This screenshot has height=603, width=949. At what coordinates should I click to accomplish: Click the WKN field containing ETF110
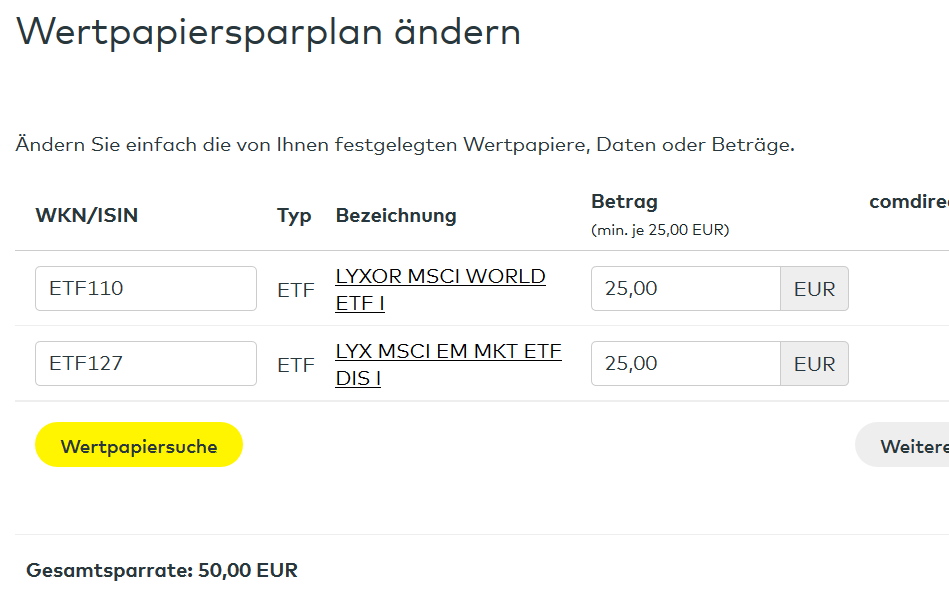(x=145, y=289)
